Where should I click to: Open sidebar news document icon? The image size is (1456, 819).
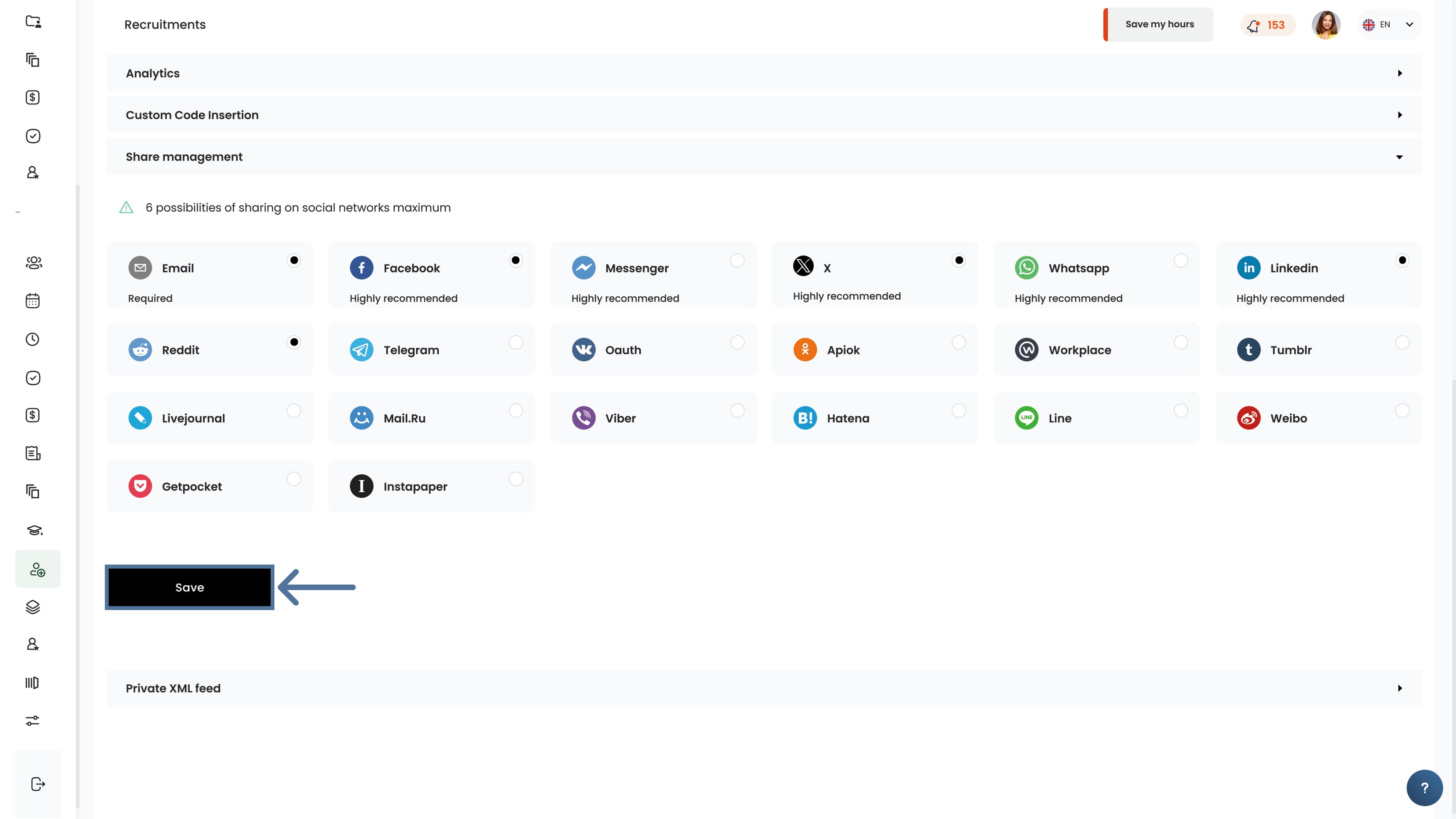click(33, 453)
